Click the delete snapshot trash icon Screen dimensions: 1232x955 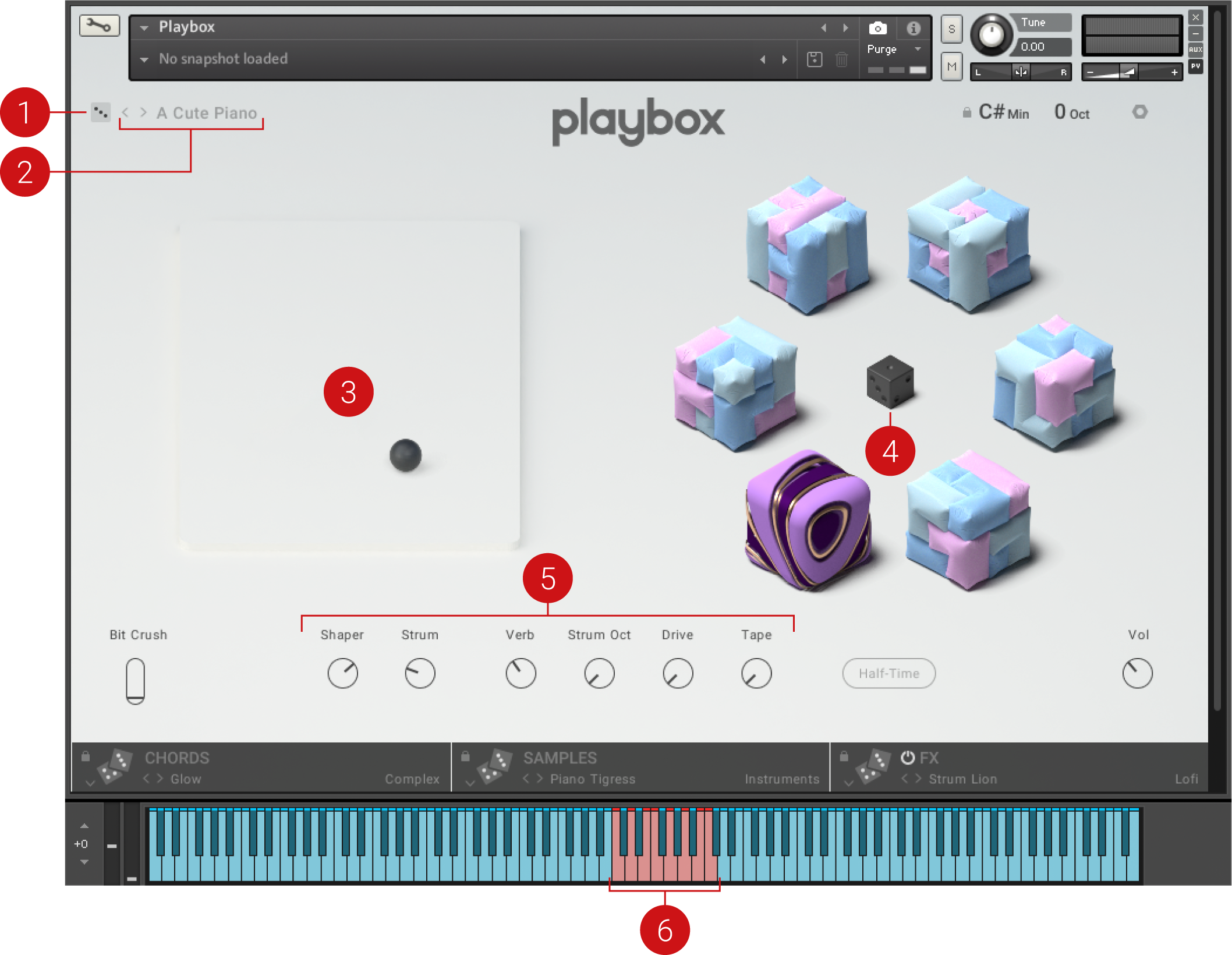(841, 59)
